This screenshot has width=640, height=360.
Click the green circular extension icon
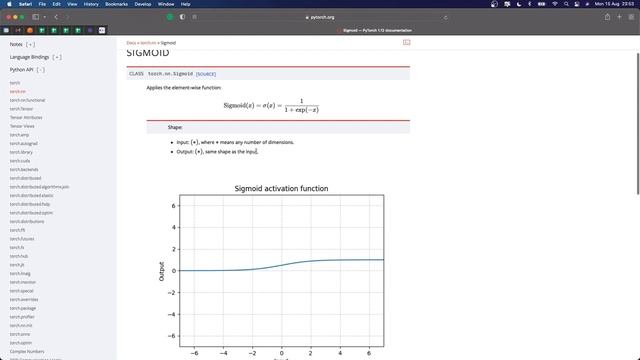pyautogui.click(x=170, y=17)
